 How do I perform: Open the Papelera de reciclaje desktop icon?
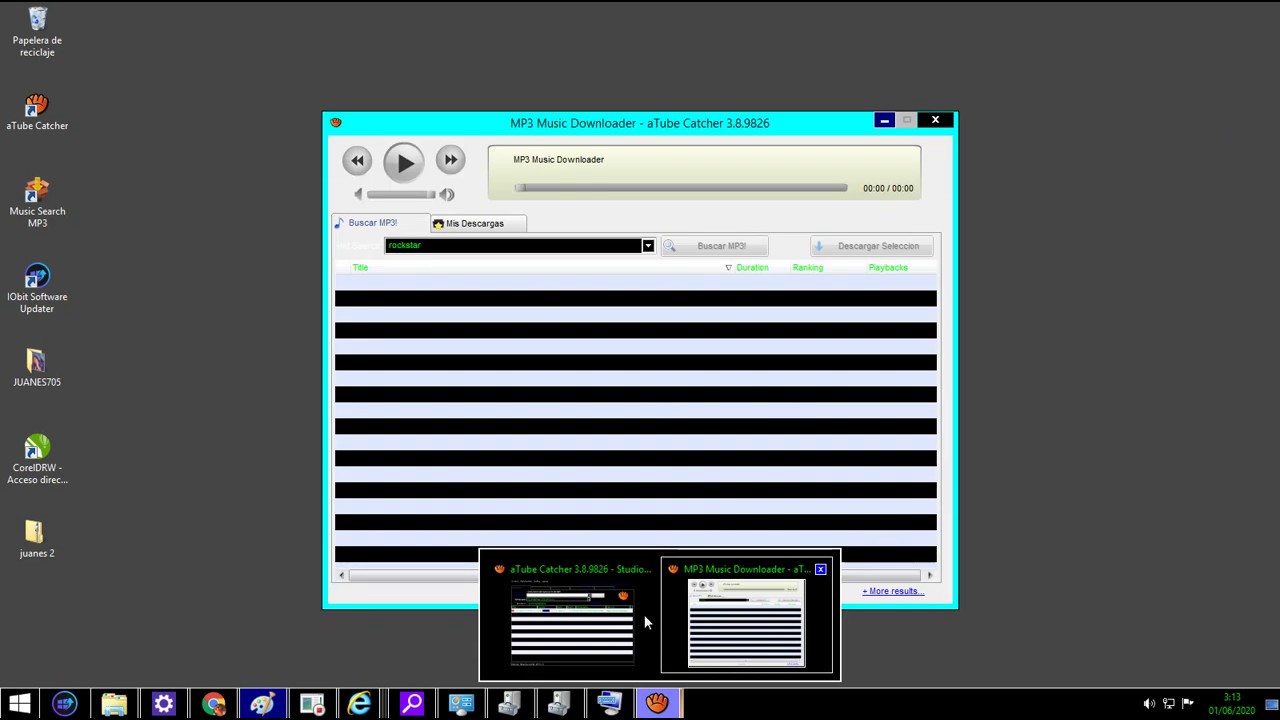(37, 32)
